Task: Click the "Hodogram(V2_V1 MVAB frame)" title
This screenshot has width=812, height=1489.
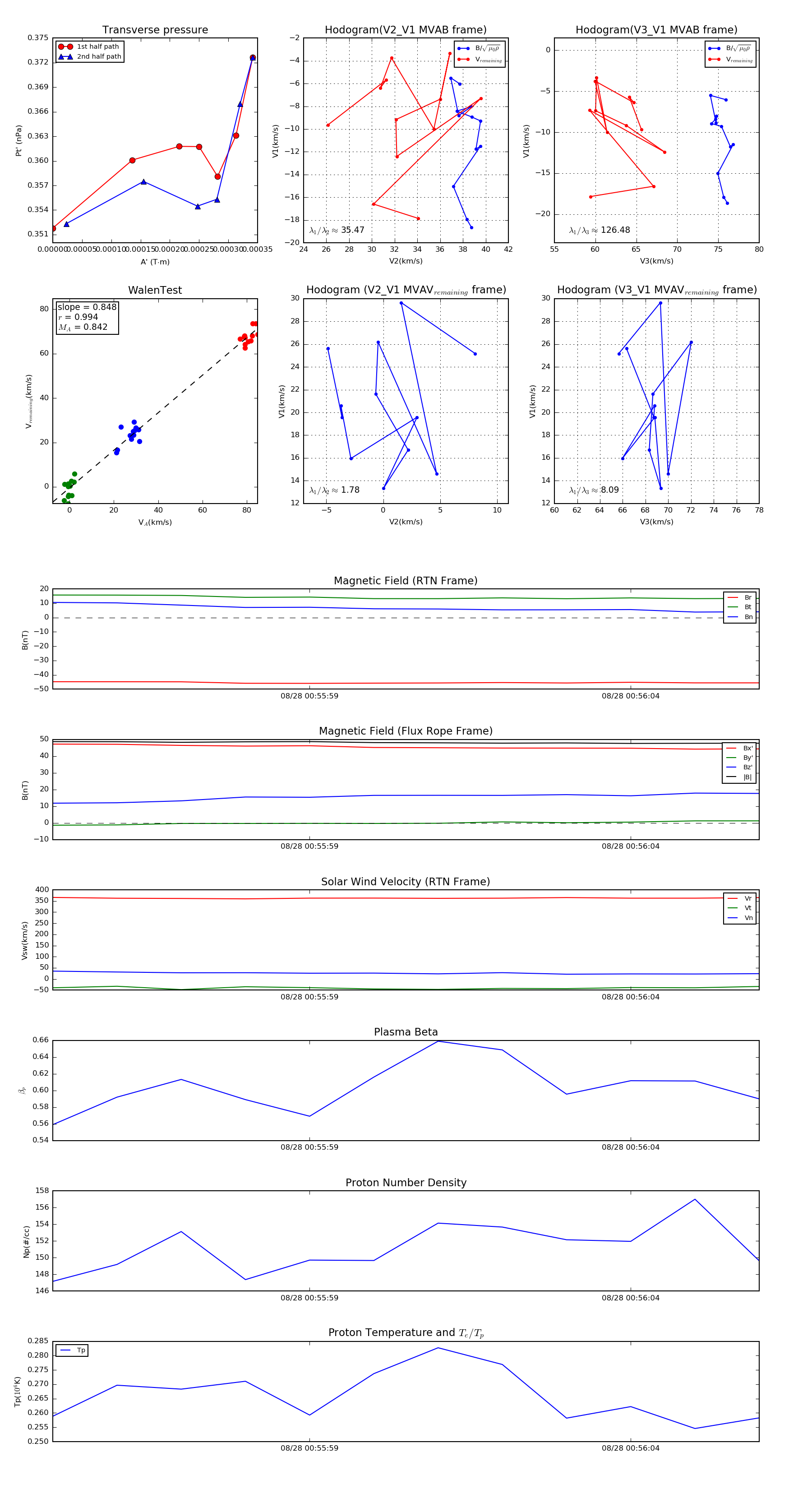Action: tap(406, 30)
